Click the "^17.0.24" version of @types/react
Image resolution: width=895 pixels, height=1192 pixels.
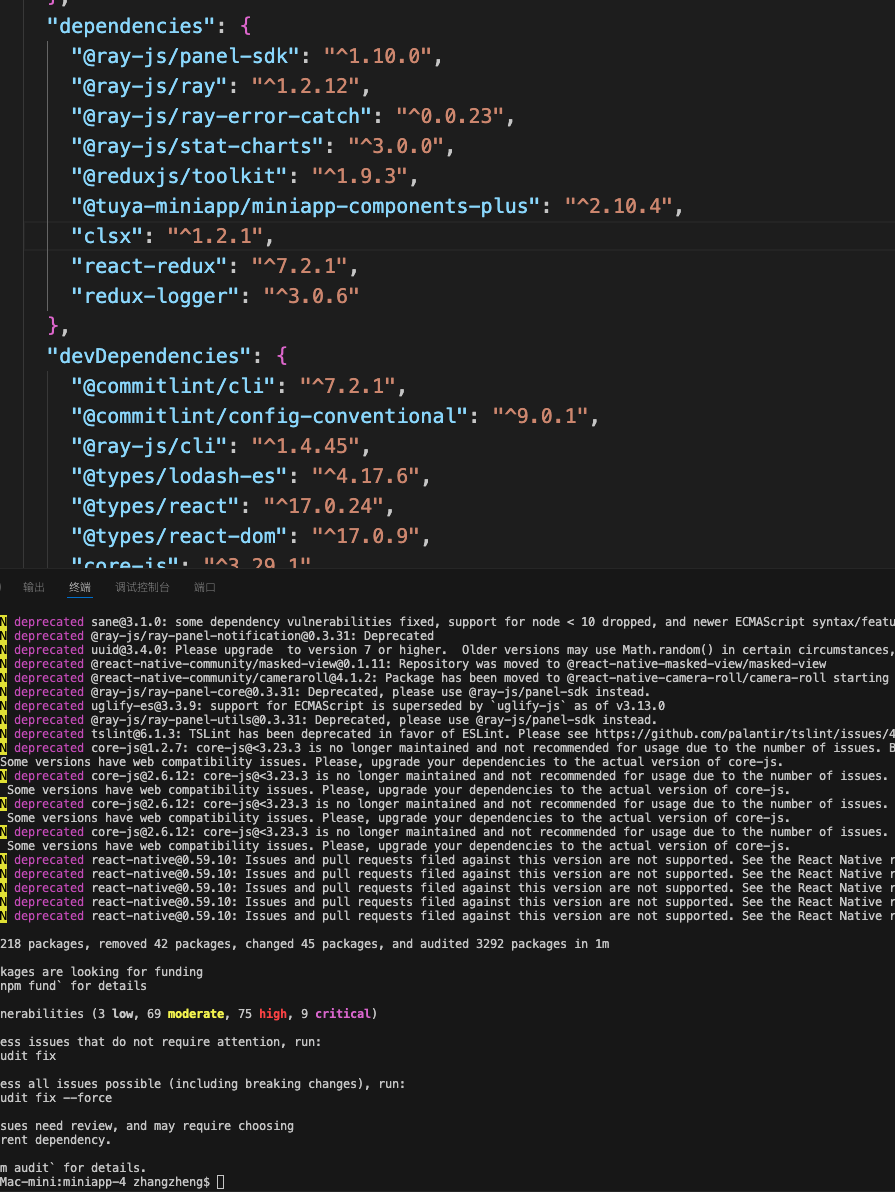tap(323, 506)
